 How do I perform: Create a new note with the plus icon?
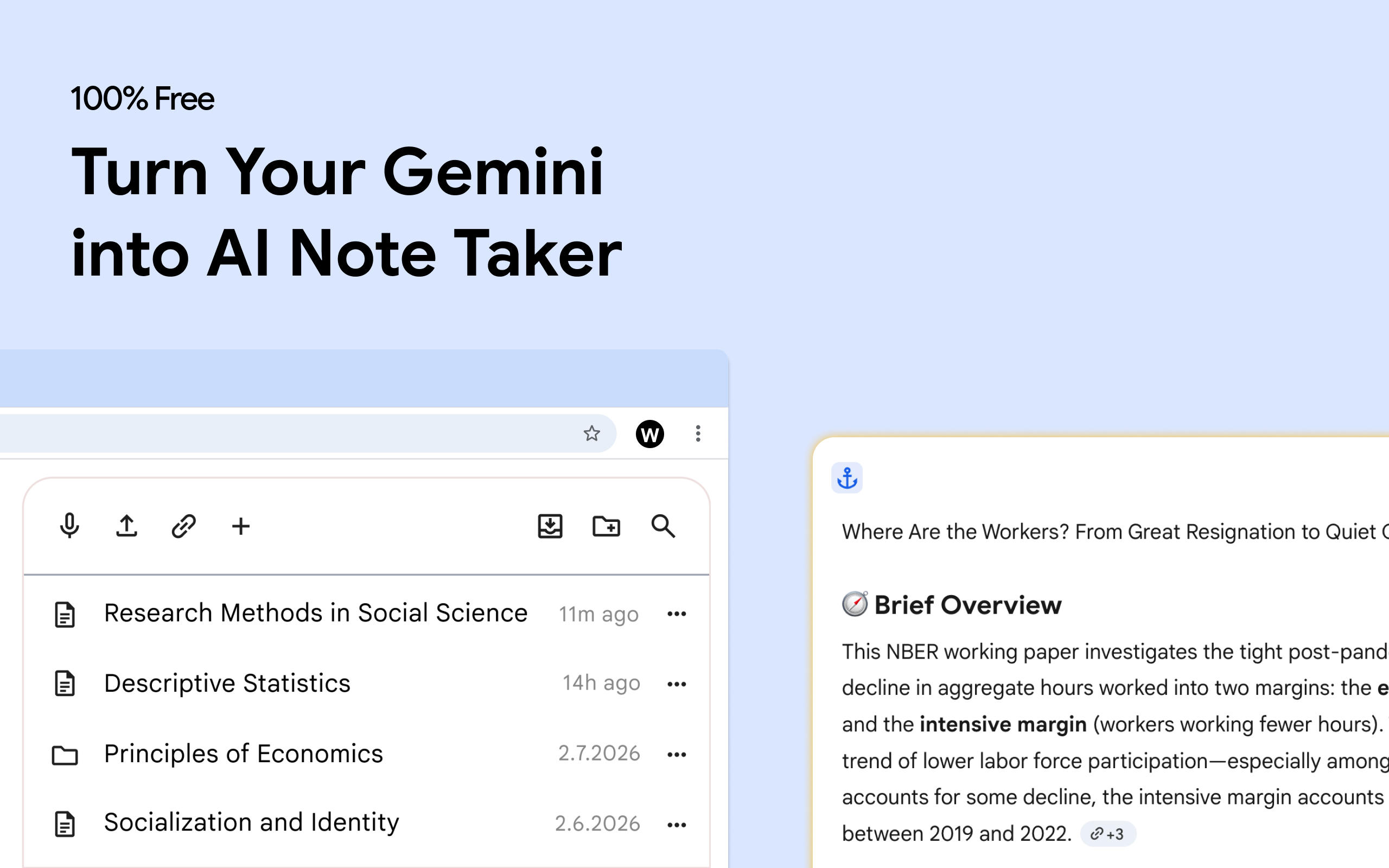(x=240, y=526)
